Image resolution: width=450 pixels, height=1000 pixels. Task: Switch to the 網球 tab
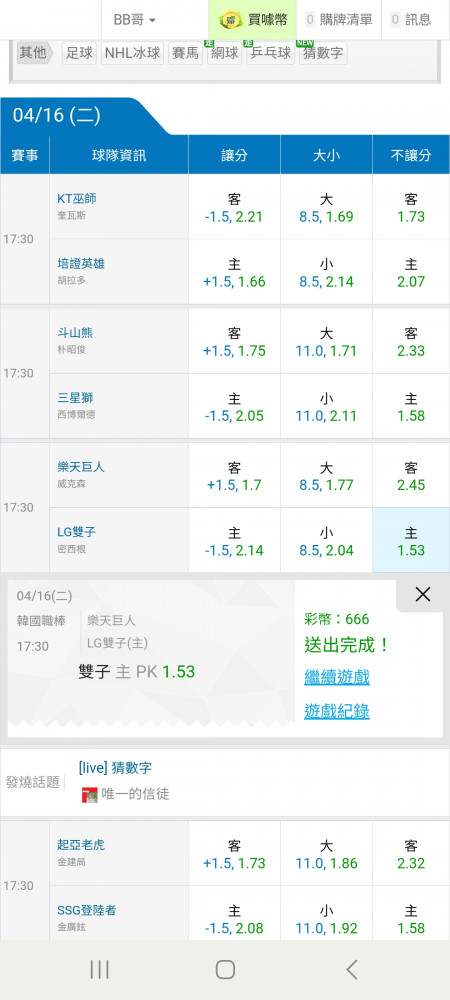224,53
